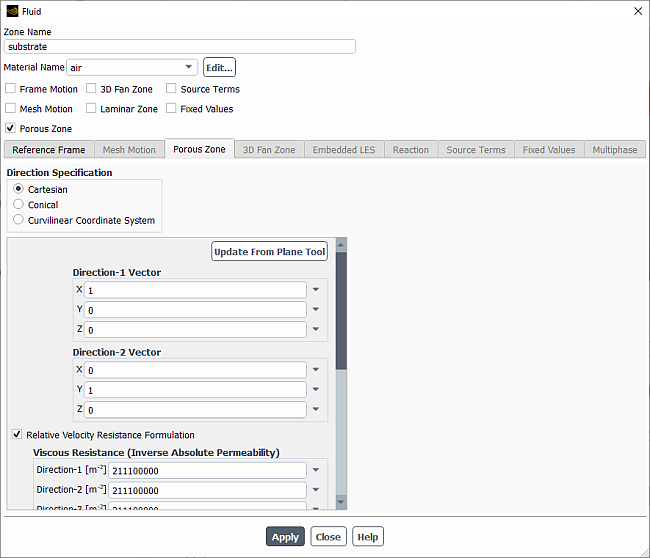The width and height of the screenshot is (650, 558).
Task: Switch to the Reference Frame tab
Action: click(49, 150)
